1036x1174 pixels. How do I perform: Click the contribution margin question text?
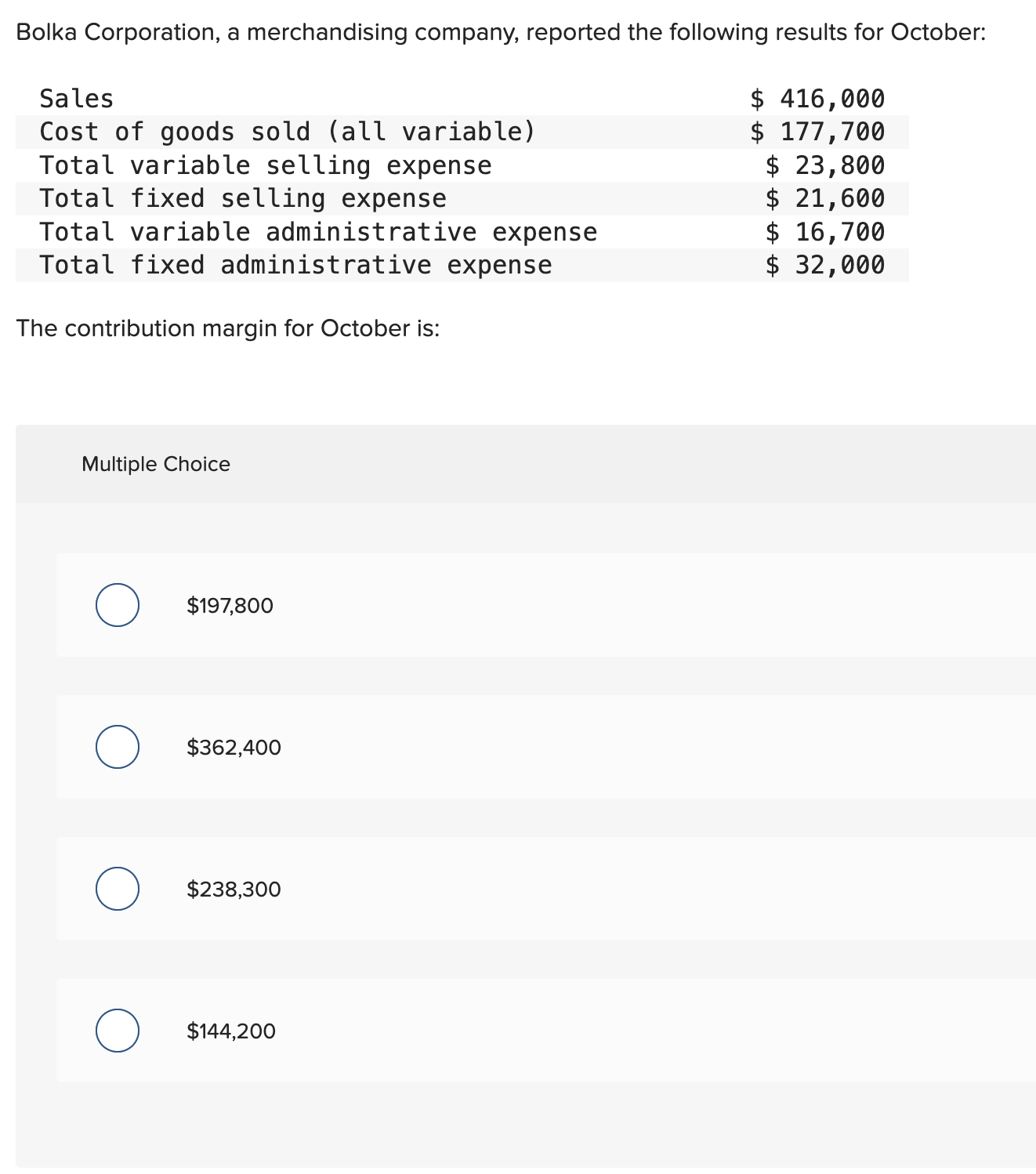pyautogui.click(x=228, y=328)
